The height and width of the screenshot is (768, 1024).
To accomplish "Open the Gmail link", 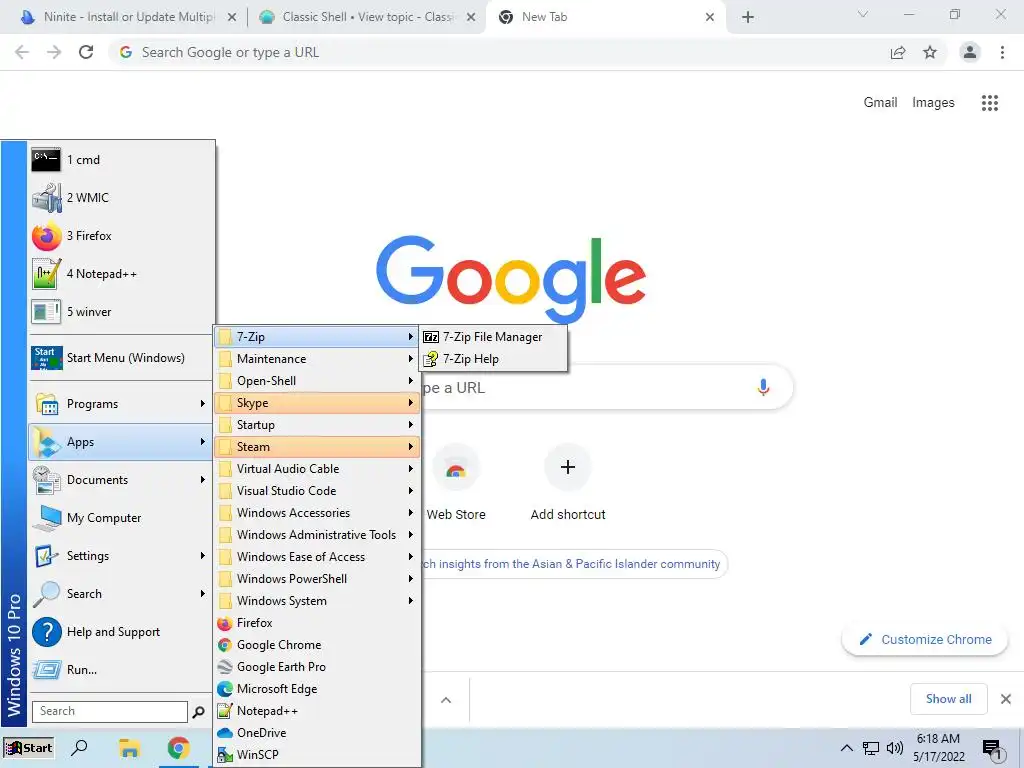I will pos(880,103).
